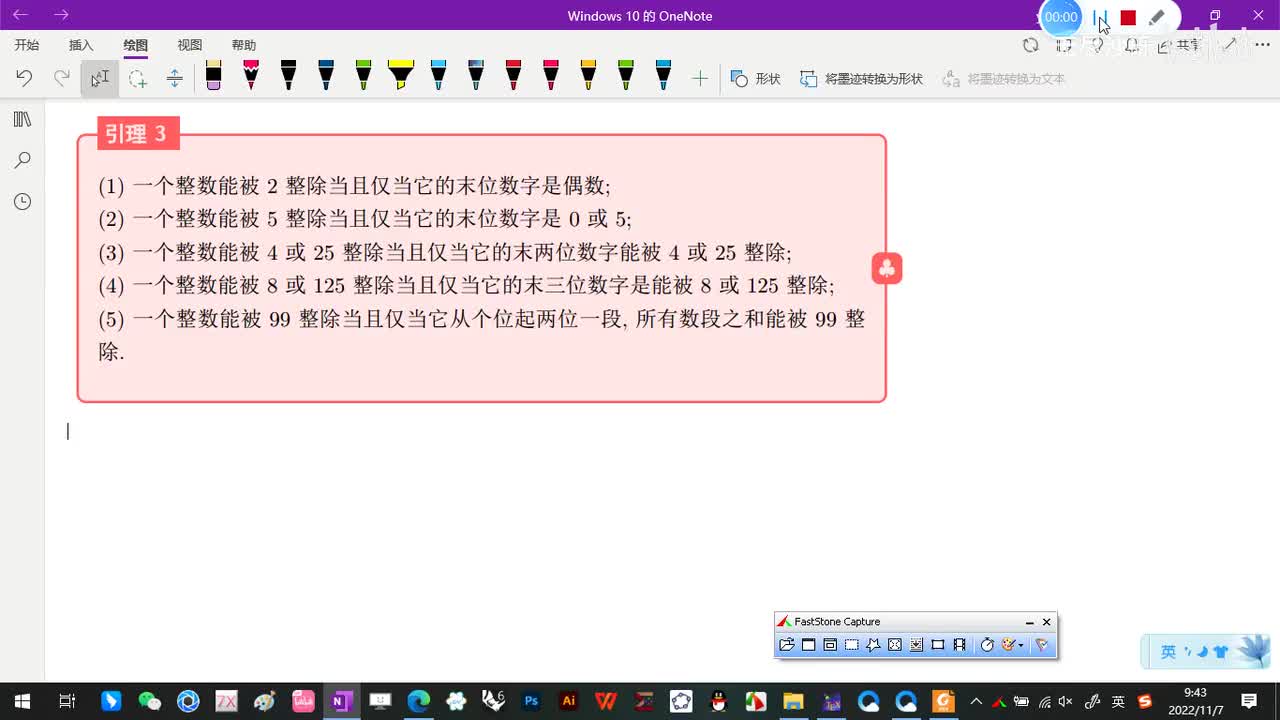The width and height of the screenshot is (1280, 720).
Task: Open WeChat from the taskbar
Action: (149, 701)
